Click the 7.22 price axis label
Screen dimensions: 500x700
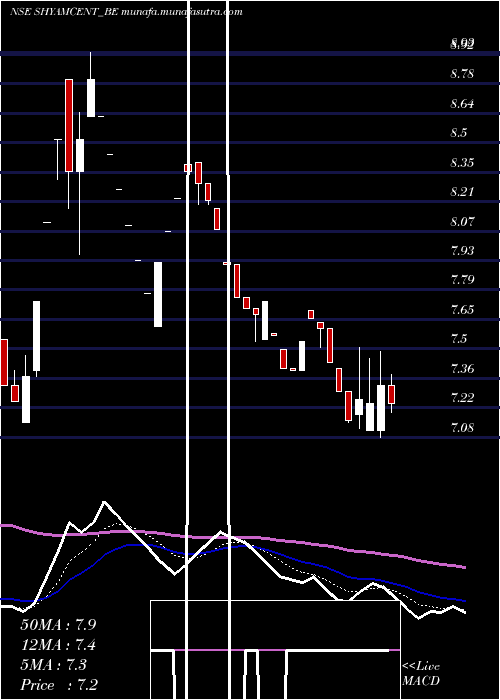(x=462, y=398)
